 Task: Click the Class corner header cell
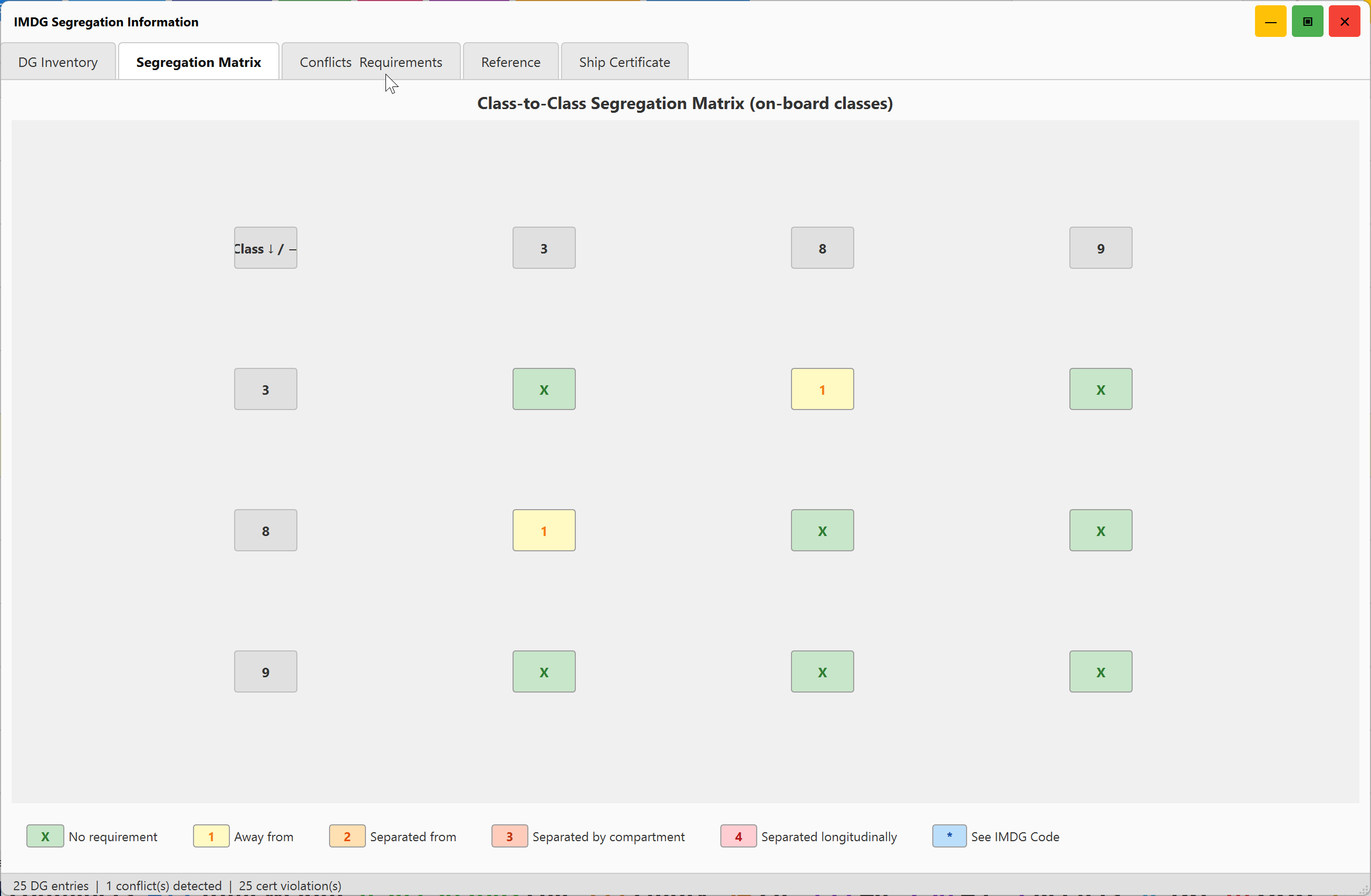(x=266, y=248)
